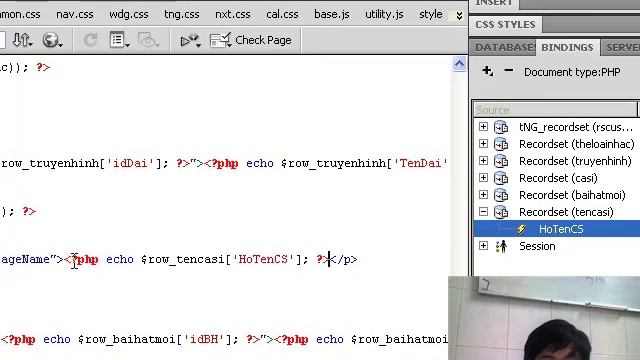
Task: Switch to the nav.css file tab
Action: pos(75,14)
